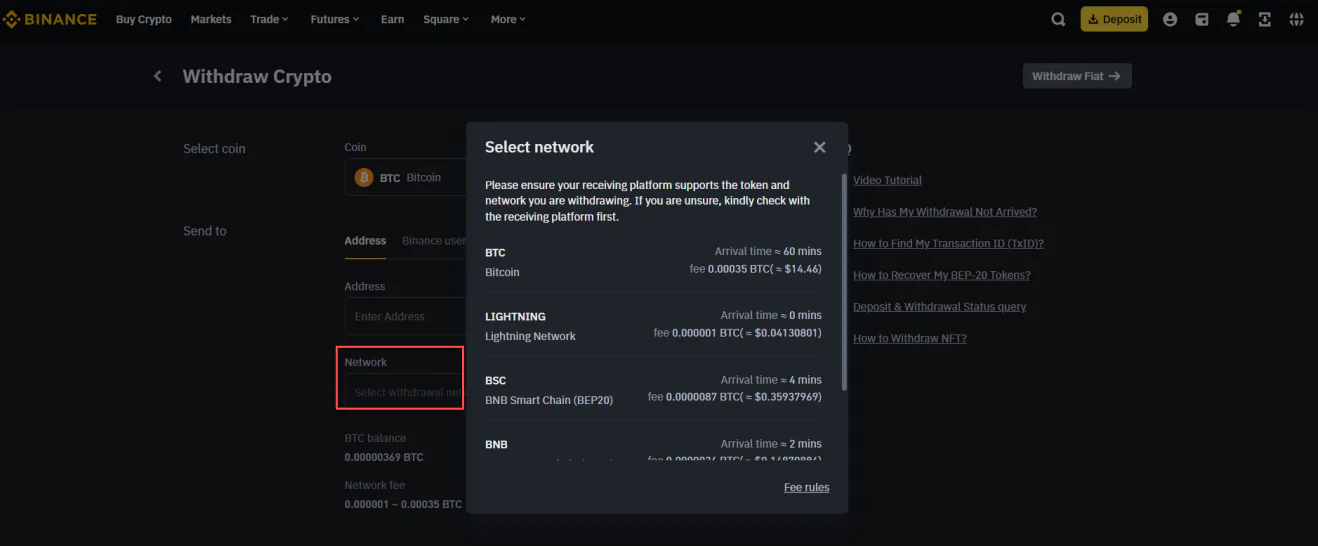Screen dimensions: 1318x546
Task: Click the BTC fee 0.00035 BTC text
Action: pos(755,269)
